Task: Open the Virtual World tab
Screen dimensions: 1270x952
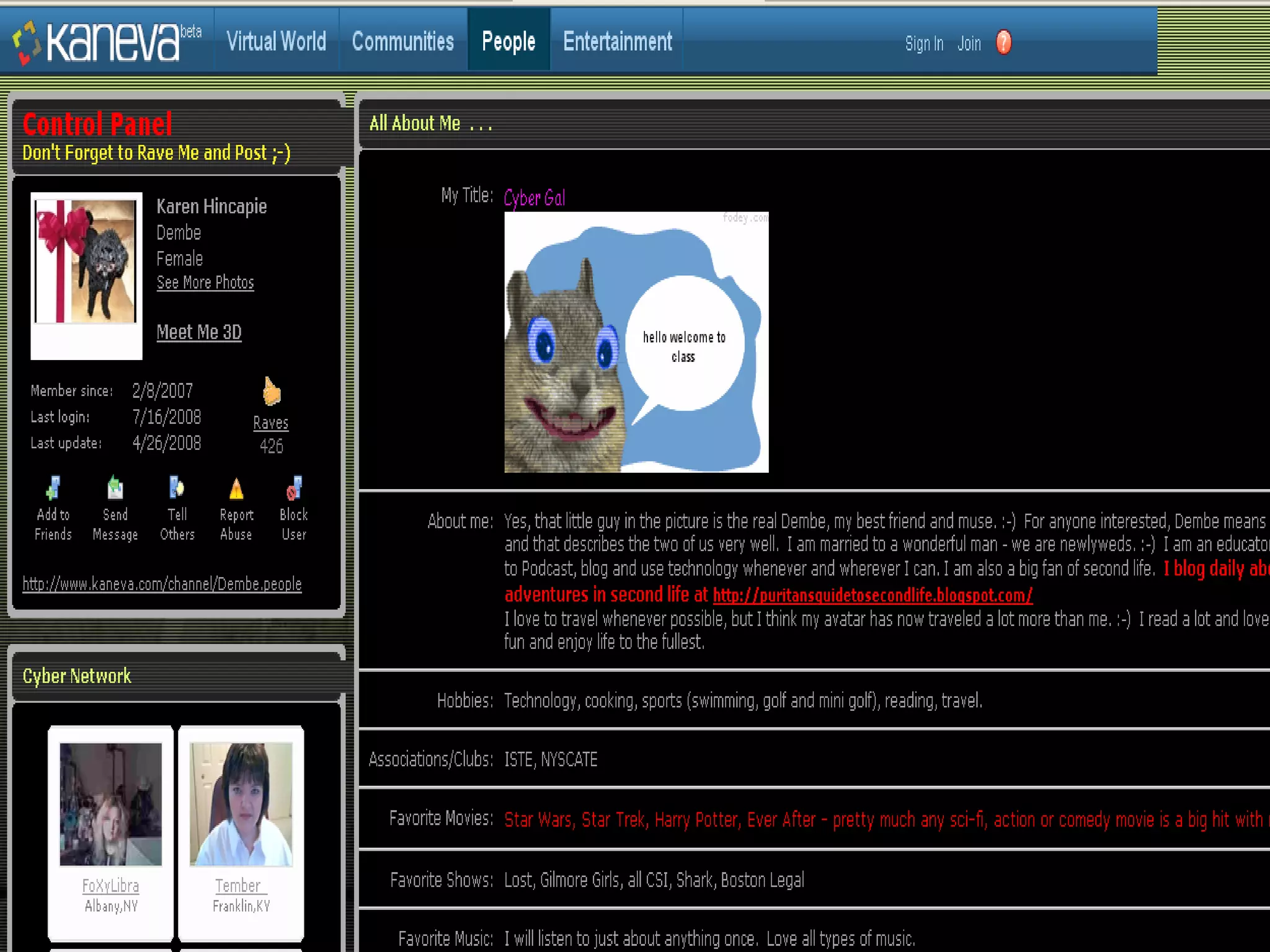Action: [277, 42]
